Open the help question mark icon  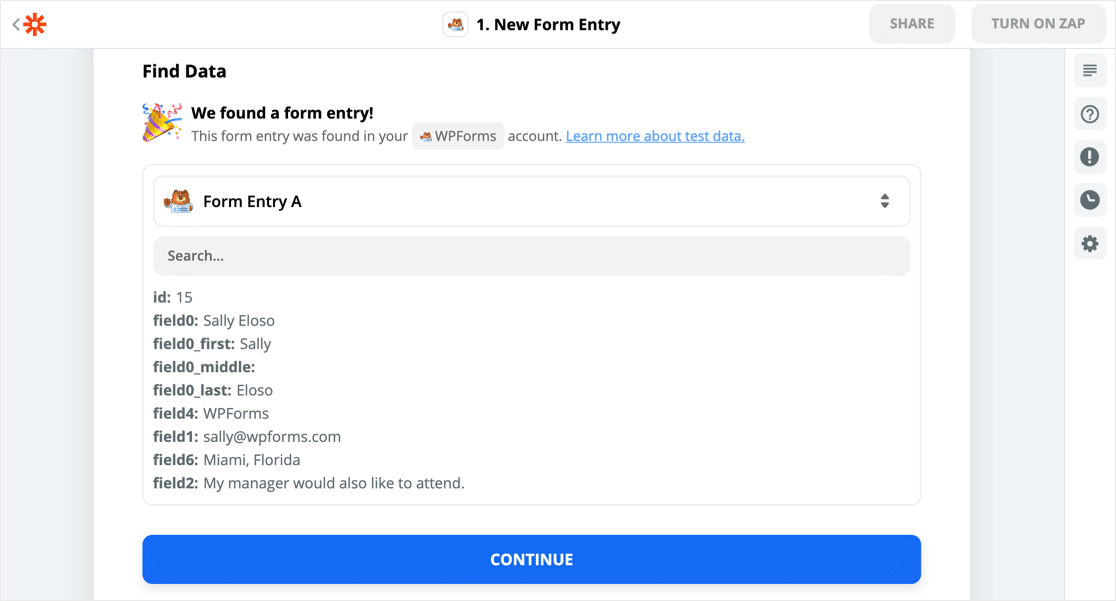tap(1089, 114)
